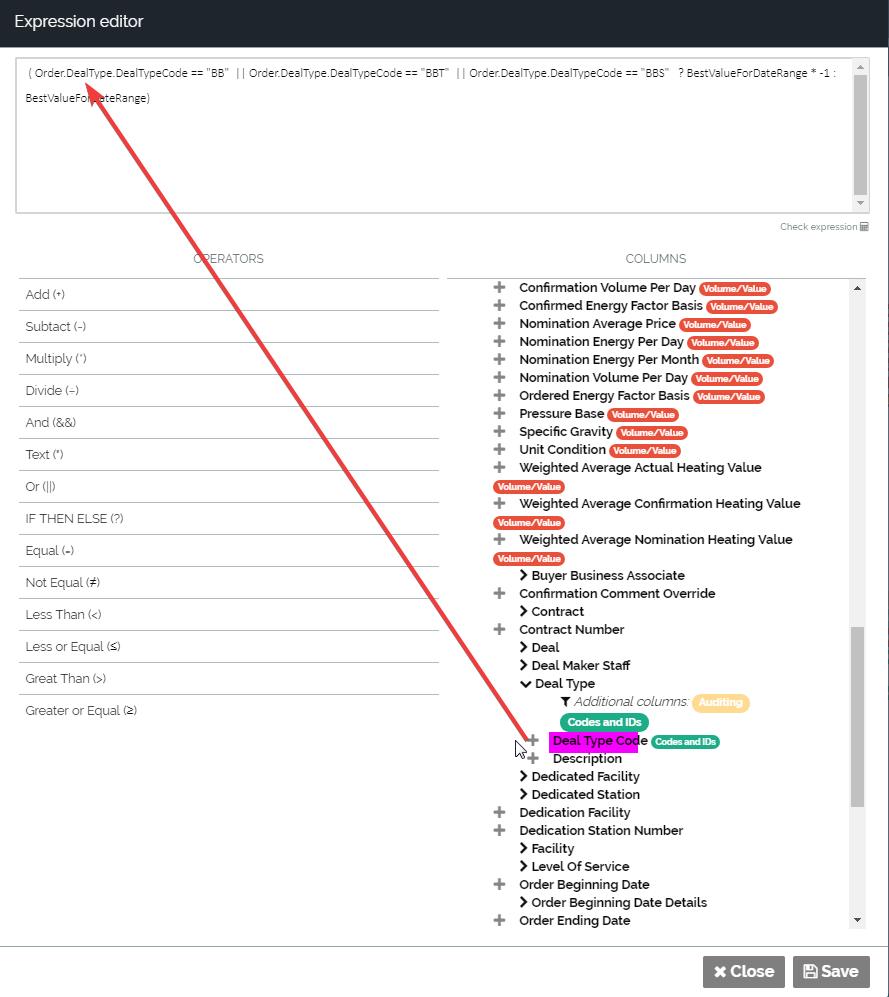Collapse the Deal Type tree node

point(525,684)
